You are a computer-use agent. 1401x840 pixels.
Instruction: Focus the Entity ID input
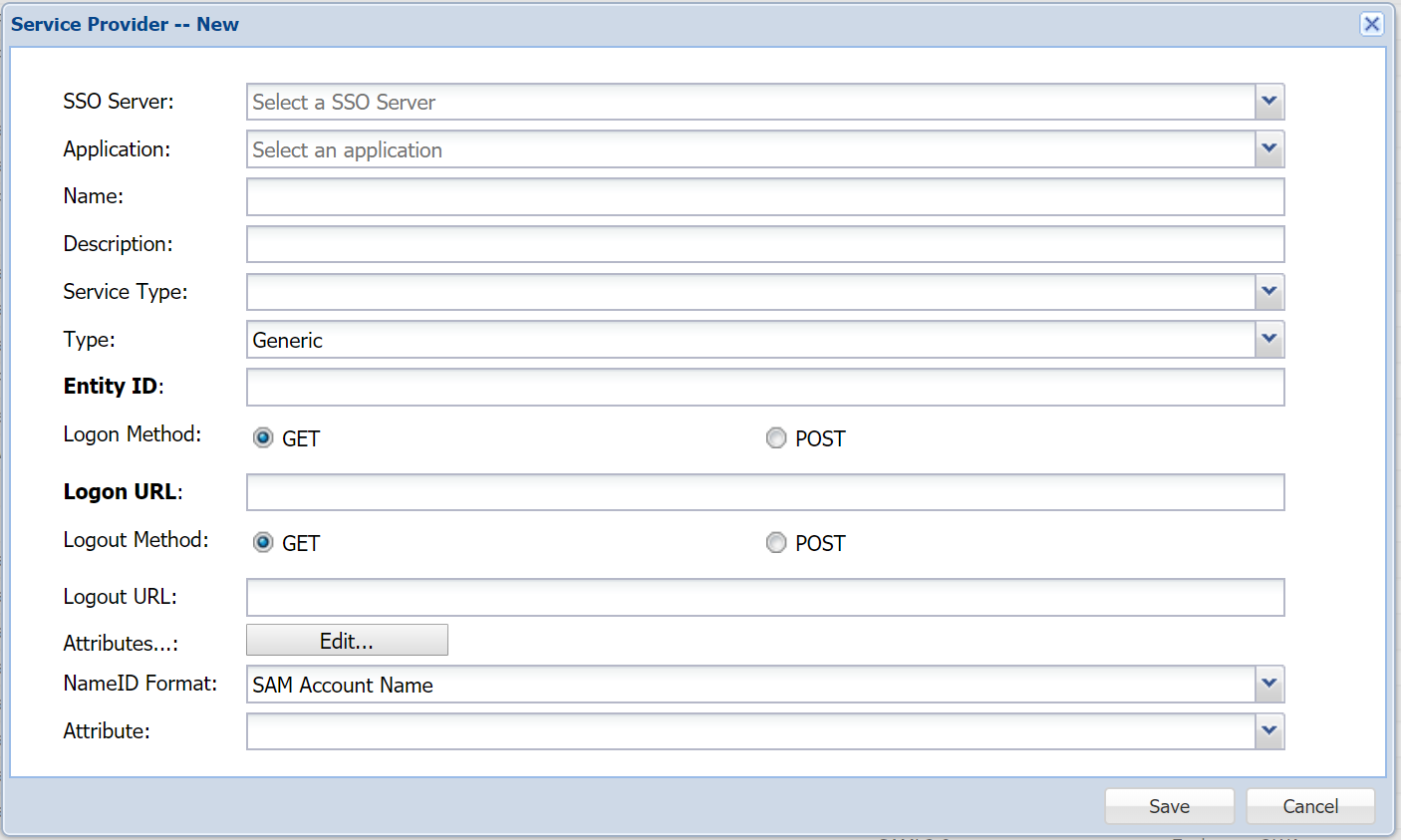coord(764,388)
